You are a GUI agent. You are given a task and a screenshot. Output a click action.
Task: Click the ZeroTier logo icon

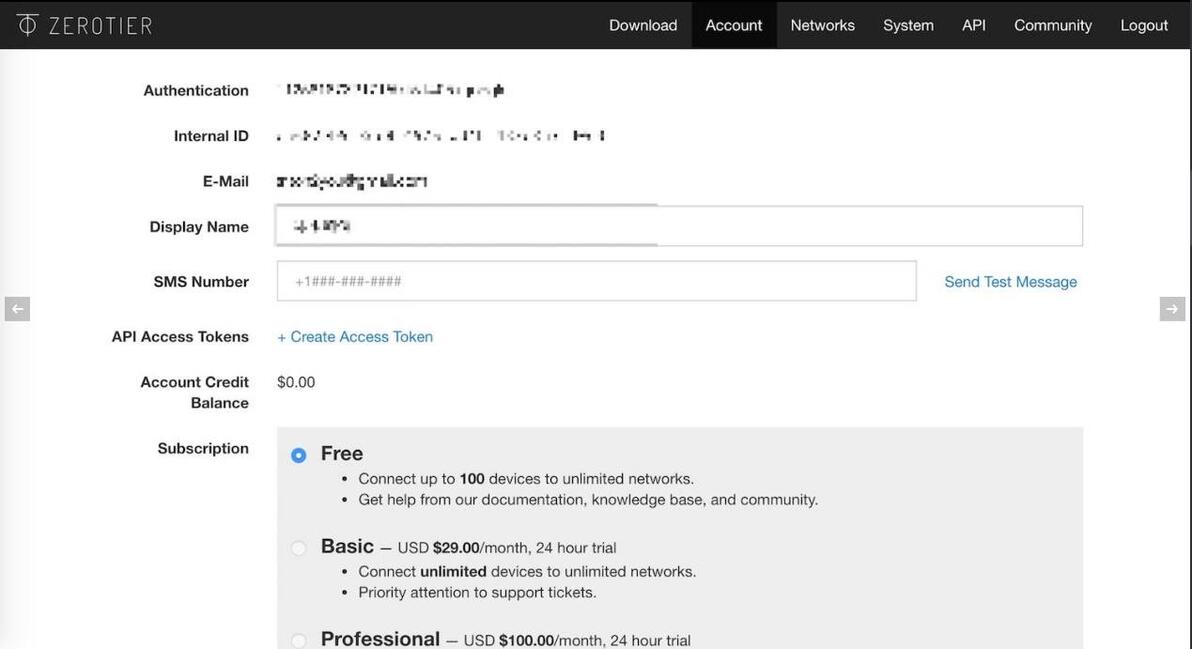[27, 25]
